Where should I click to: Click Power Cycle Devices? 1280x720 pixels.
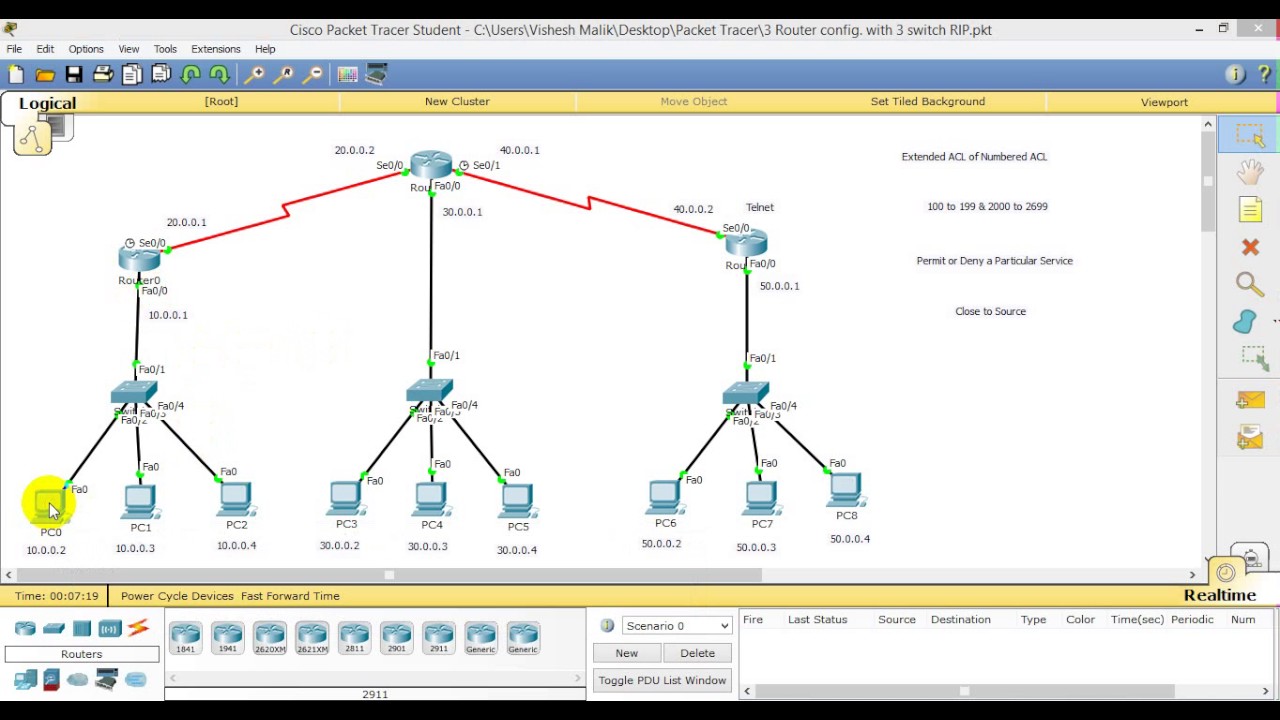pos(177,596)
